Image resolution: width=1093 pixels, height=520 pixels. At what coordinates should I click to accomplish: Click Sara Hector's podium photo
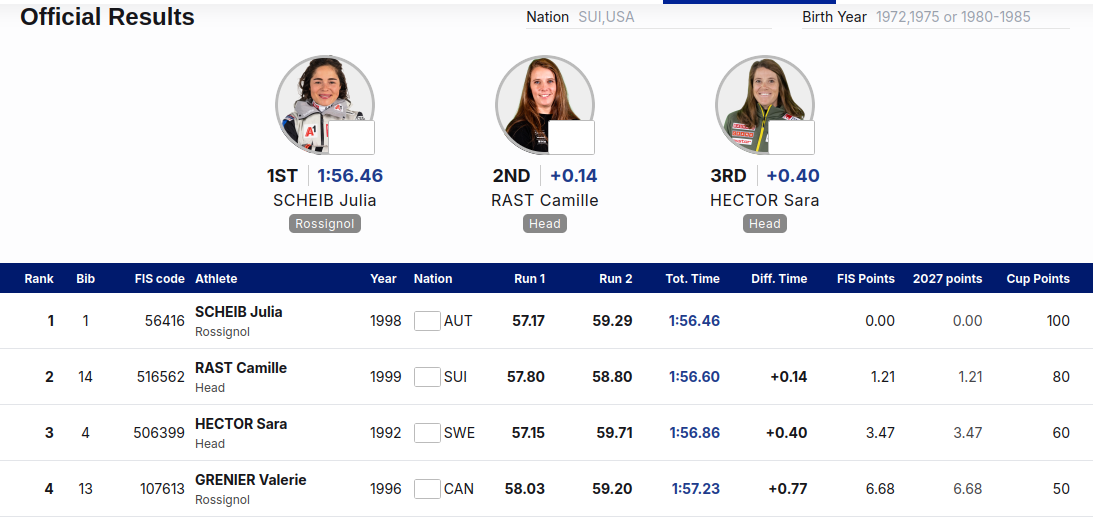click(765, 105)
